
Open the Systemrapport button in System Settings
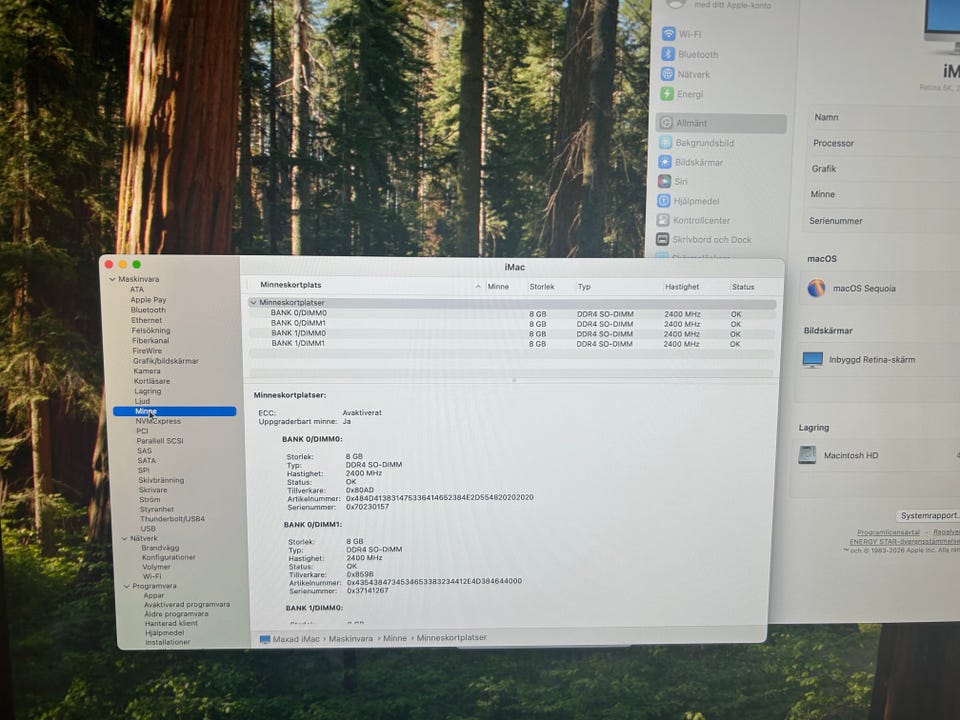(x=929, y=516)
